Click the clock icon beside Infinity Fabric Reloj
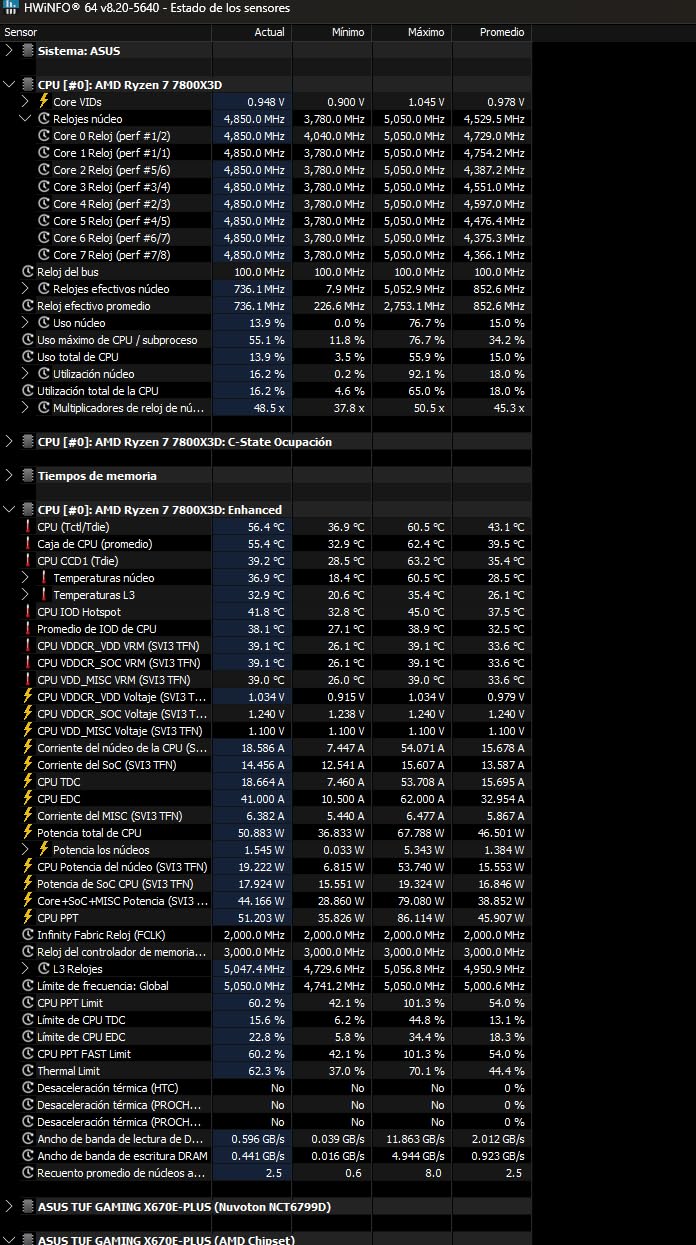 point(28,934)
